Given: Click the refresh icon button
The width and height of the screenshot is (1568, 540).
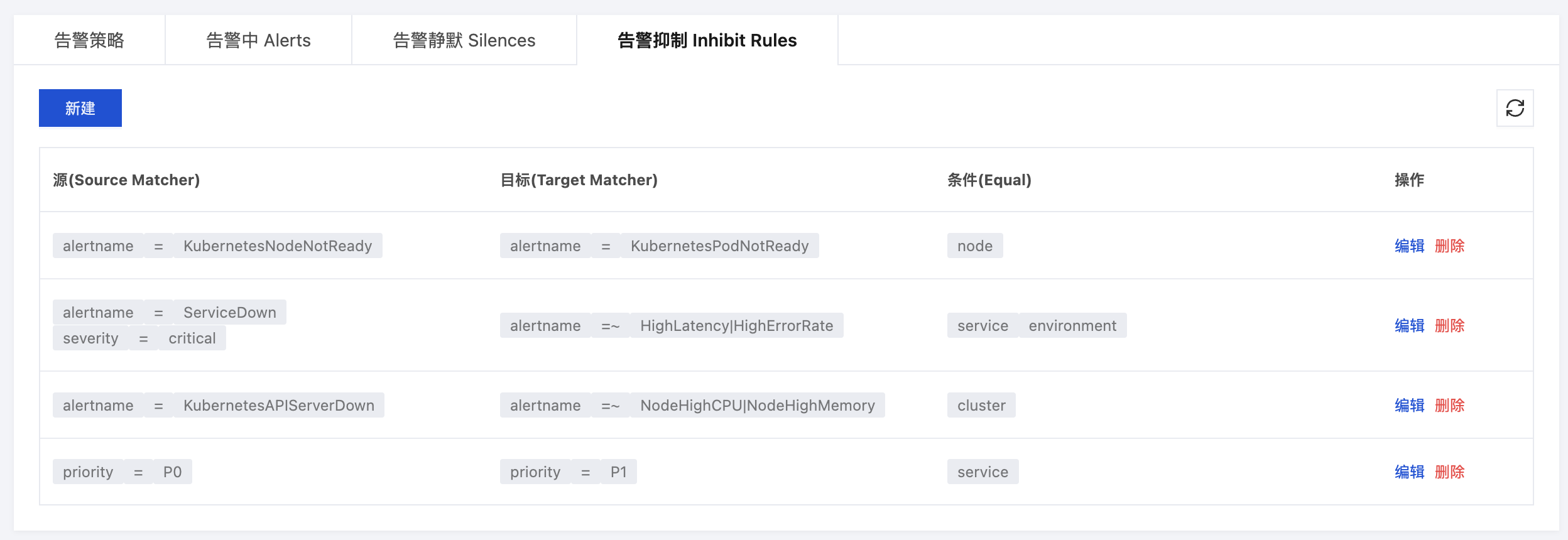Looking at the screenshot, I should pos(1515,108).
